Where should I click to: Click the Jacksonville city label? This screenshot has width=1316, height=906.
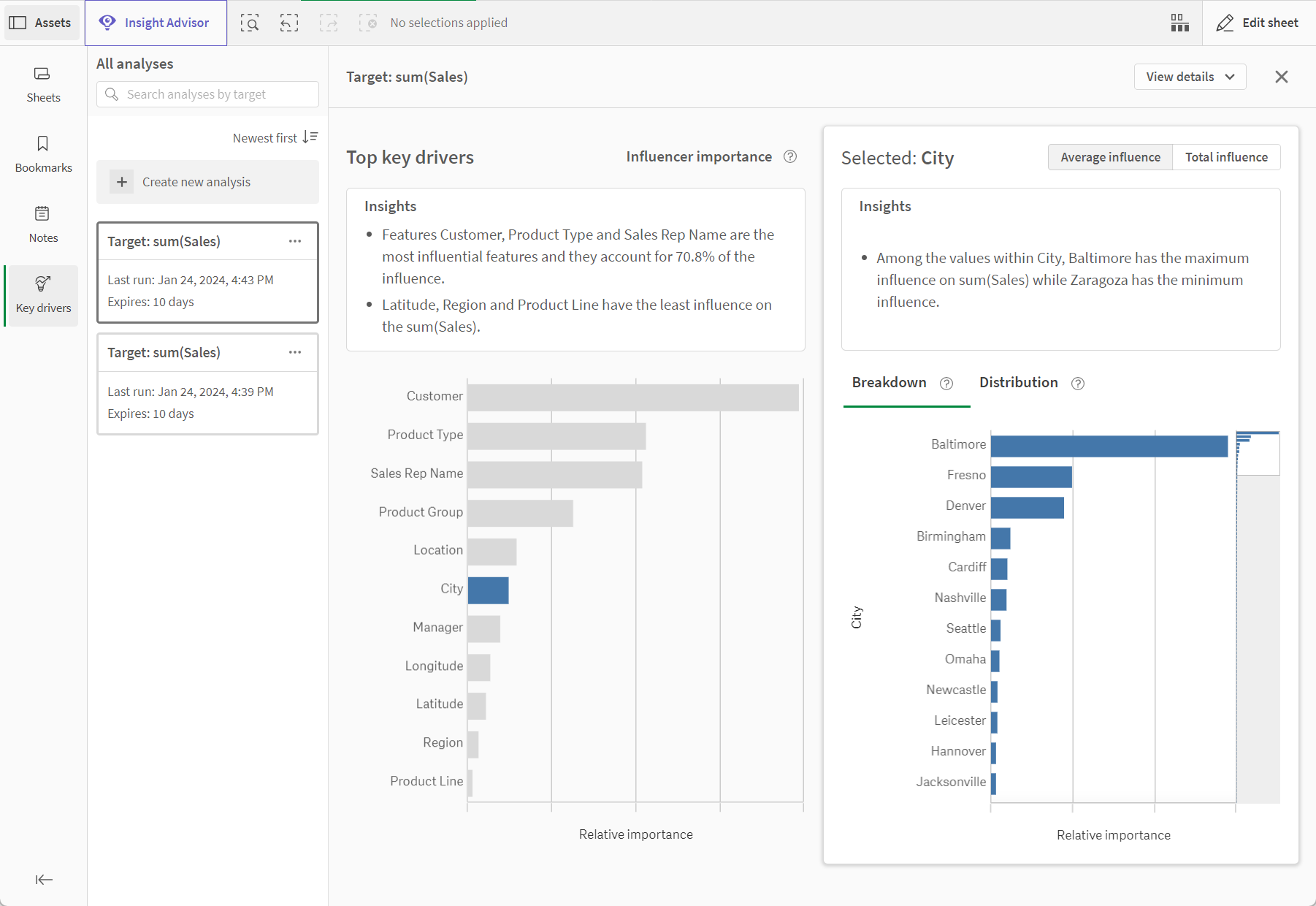951,782
